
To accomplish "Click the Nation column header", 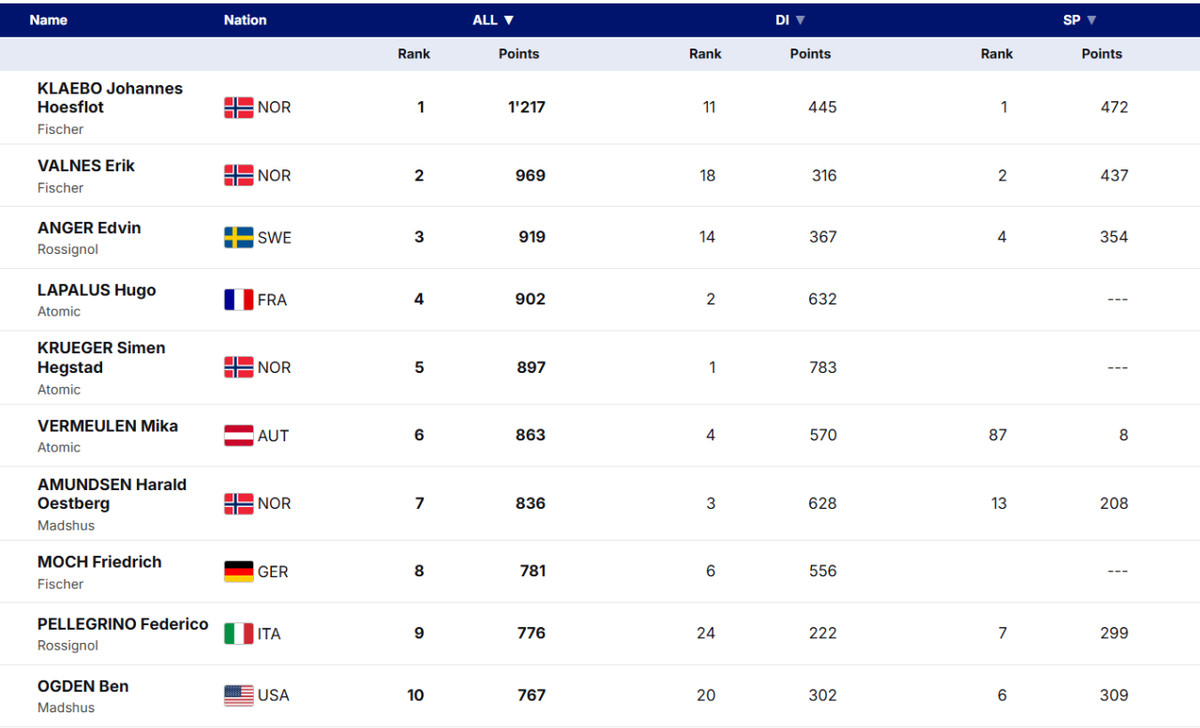I will pos(245,20).
